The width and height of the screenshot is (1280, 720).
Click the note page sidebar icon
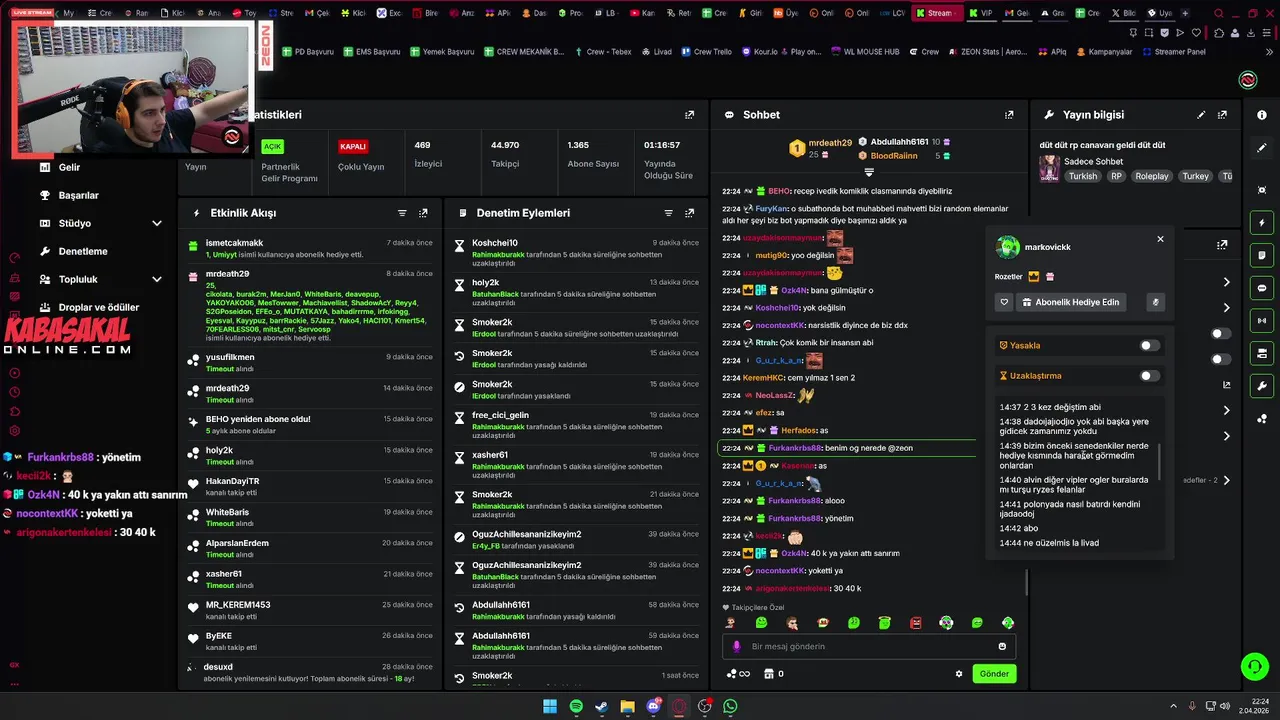[1262, 256]
